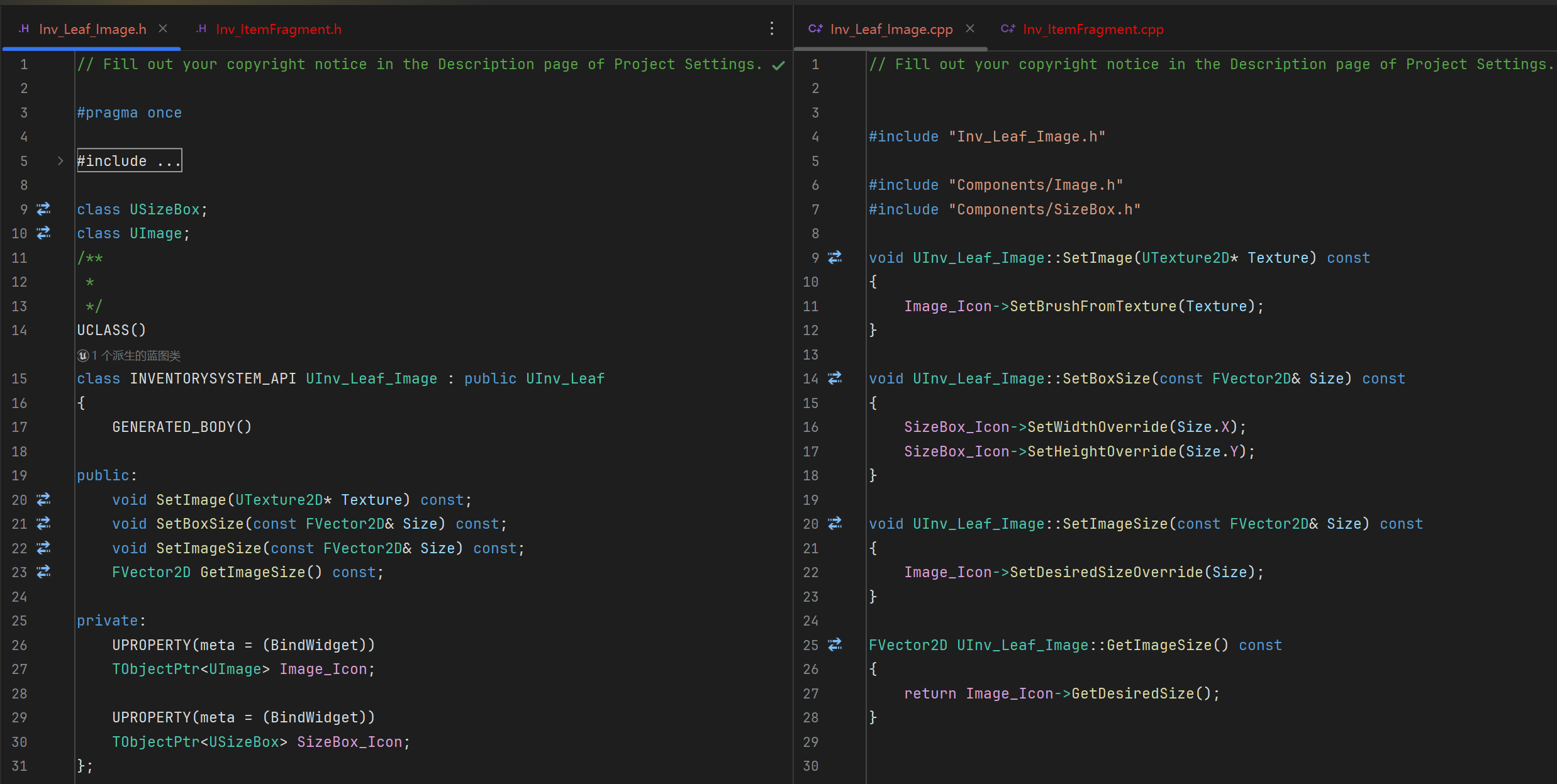Click gutter icon beside GetImageSize definition in cpp
1557x784 pixels.
[835, 645]
